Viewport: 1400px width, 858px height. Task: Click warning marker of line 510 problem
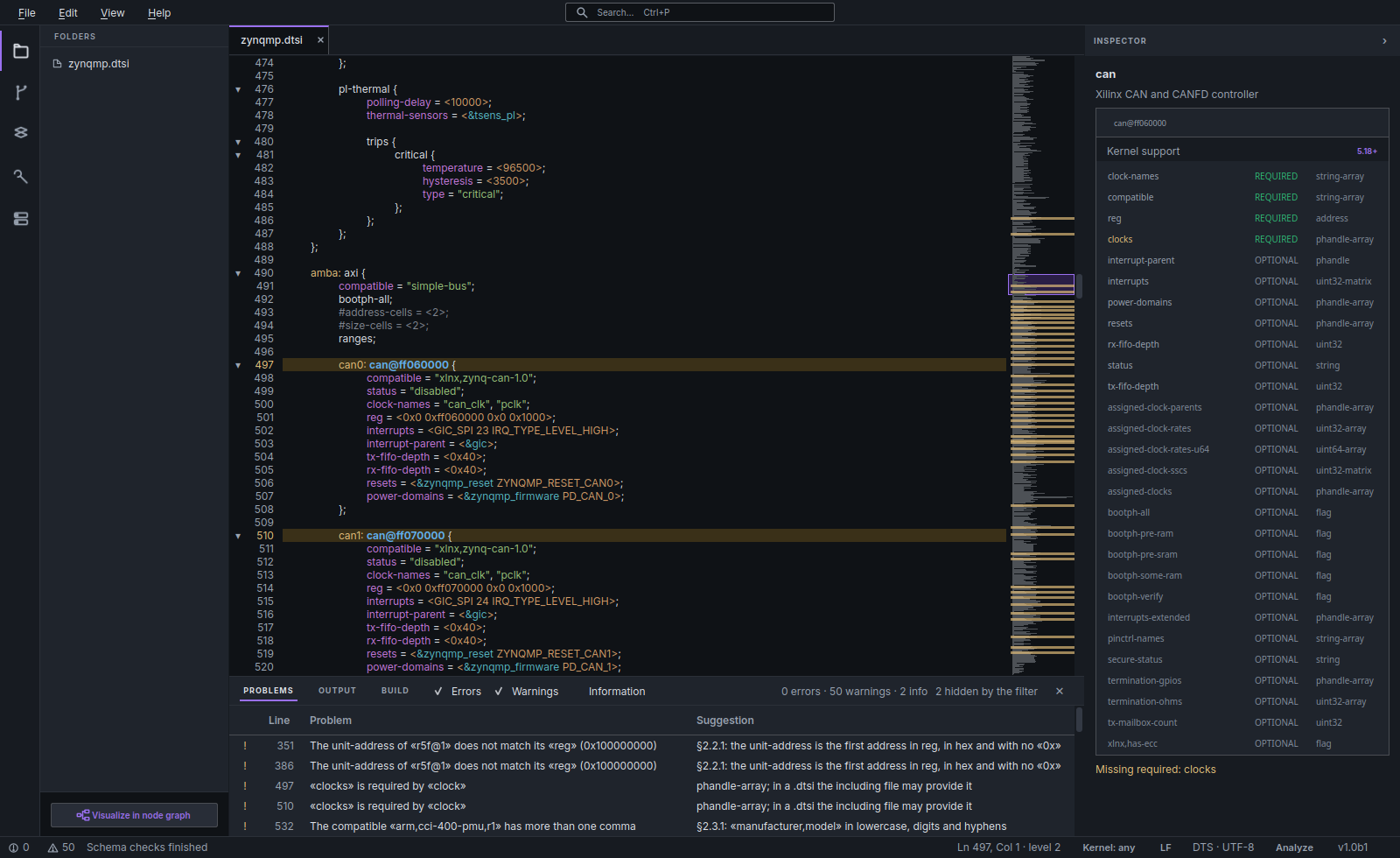[245, 806]
